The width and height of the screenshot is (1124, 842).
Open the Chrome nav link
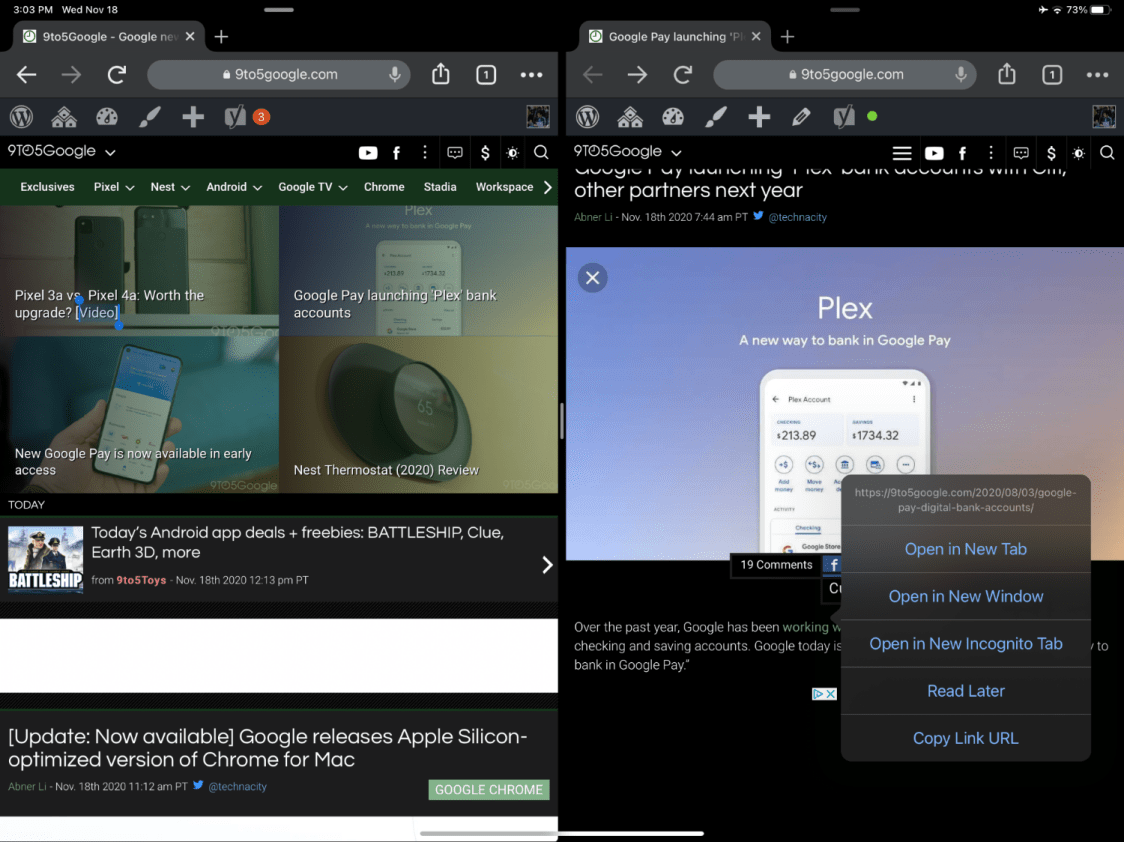(384, 187)
